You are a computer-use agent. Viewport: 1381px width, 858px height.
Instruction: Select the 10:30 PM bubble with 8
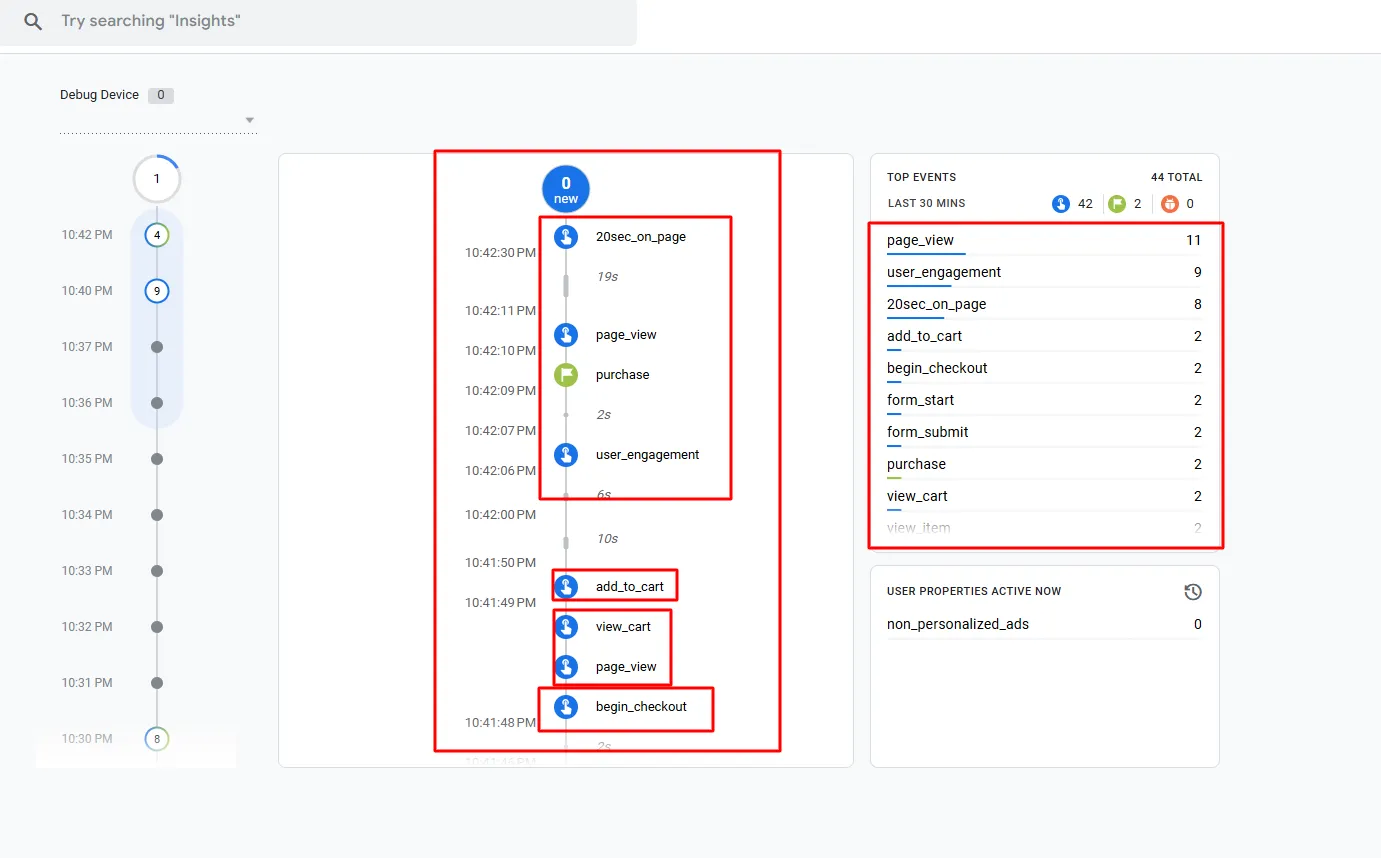pyautogui.click(x=157, y=739)
